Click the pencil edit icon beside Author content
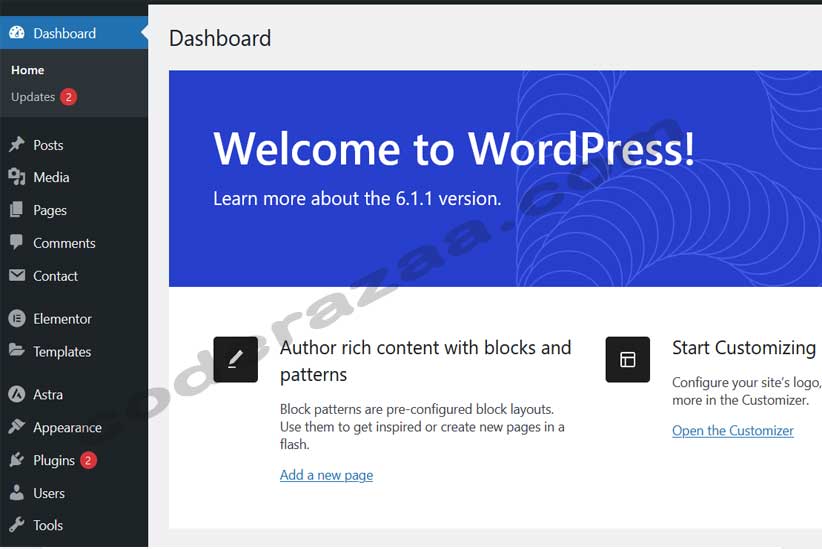822x549 pixels. [x=235, y=360]
